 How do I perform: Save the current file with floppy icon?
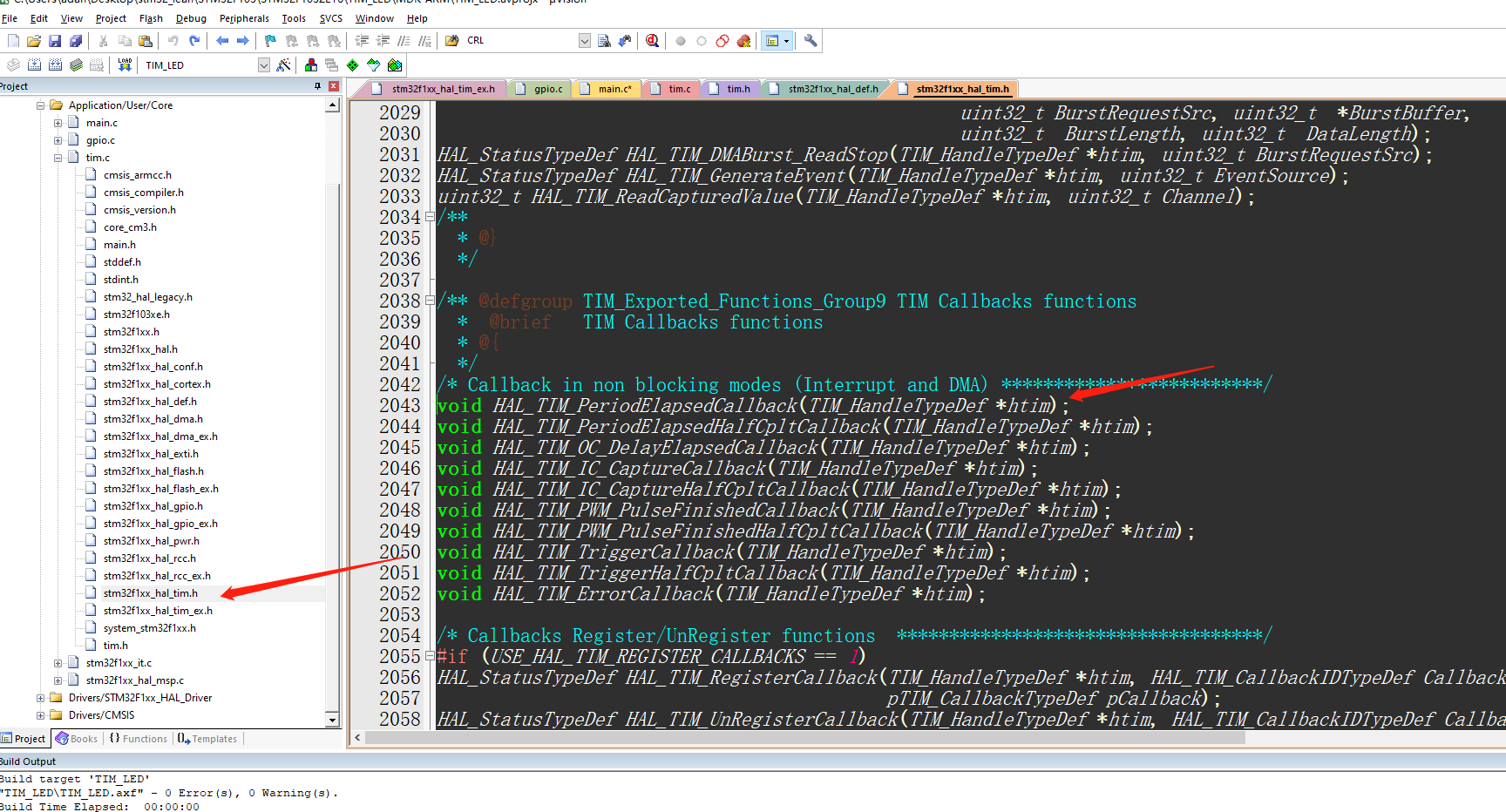click(55, 41)
